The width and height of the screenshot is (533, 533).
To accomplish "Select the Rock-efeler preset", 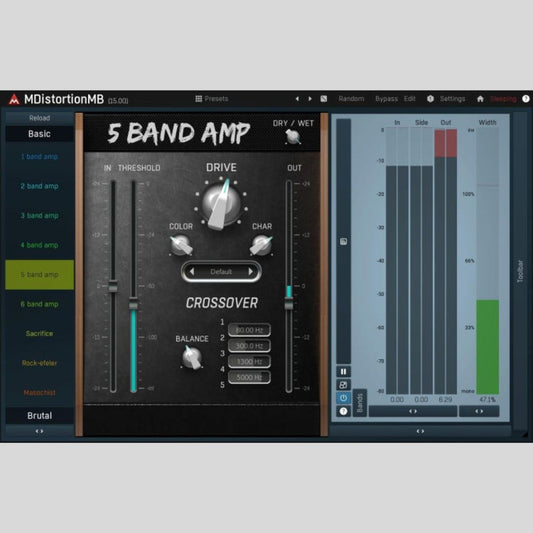I will 39,363.
